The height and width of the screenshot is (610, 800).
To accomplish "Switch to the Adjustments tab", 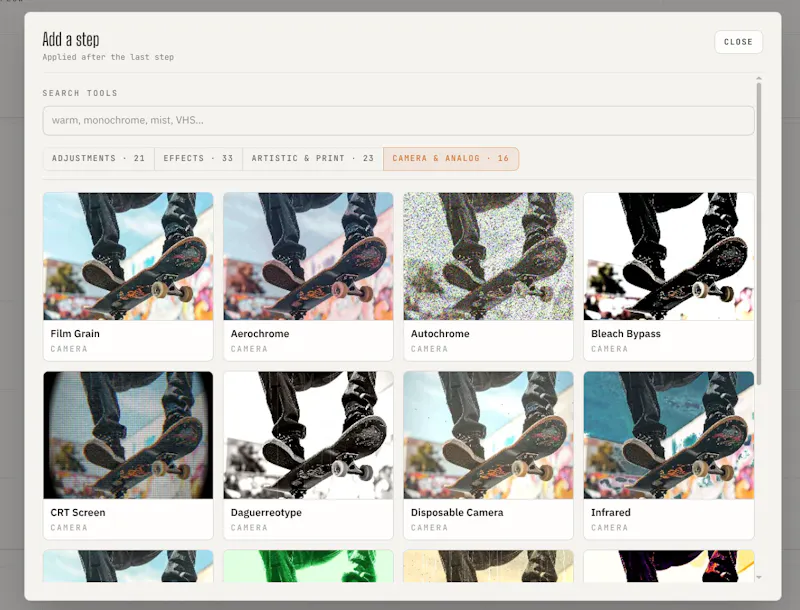I will coord(98,159).
